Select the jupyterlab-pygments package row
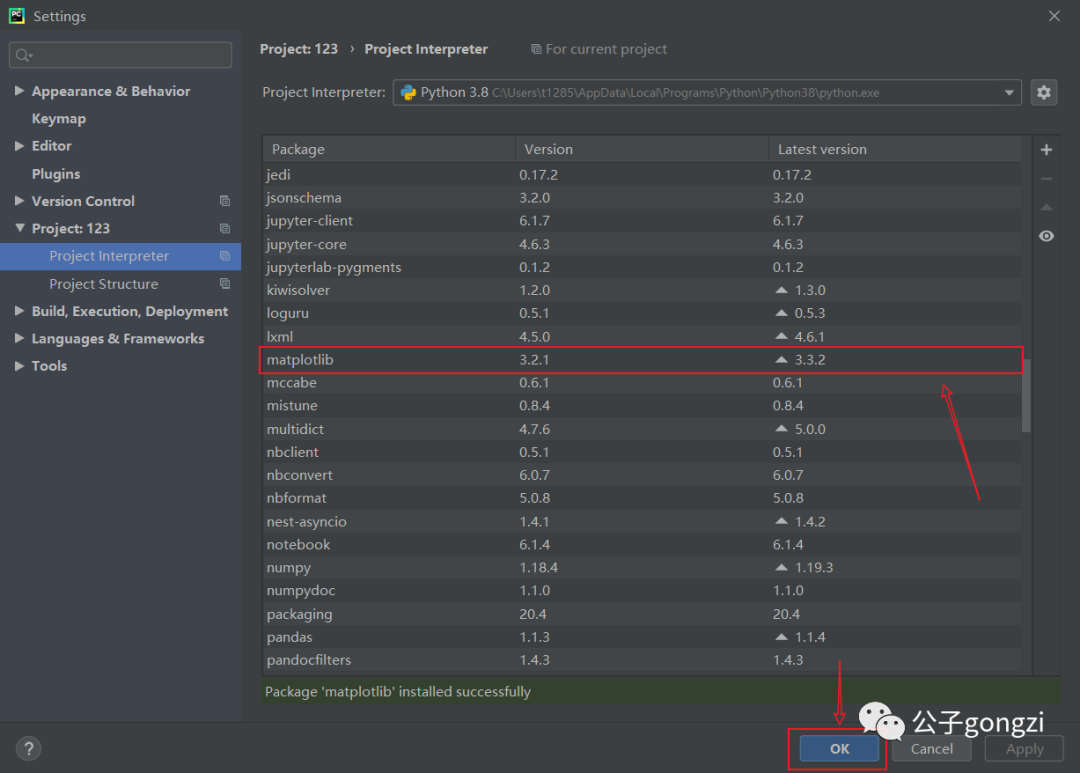The image size is (1080, 773). tap(642, 267)
